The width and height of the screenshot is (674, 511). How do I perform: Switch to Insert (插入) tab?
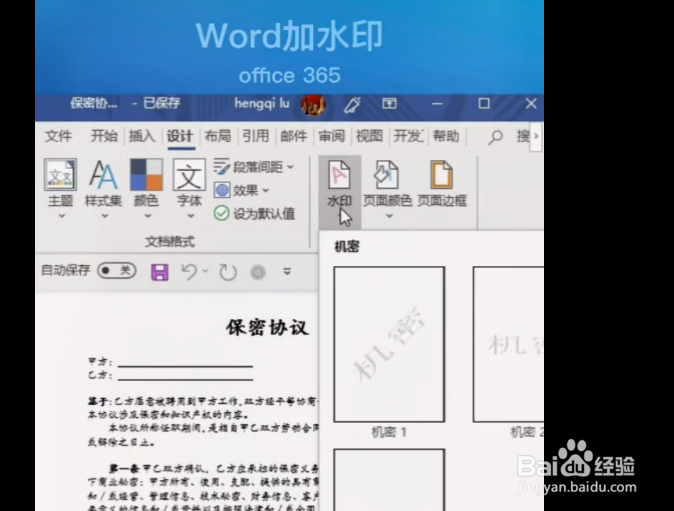[142, 136]
